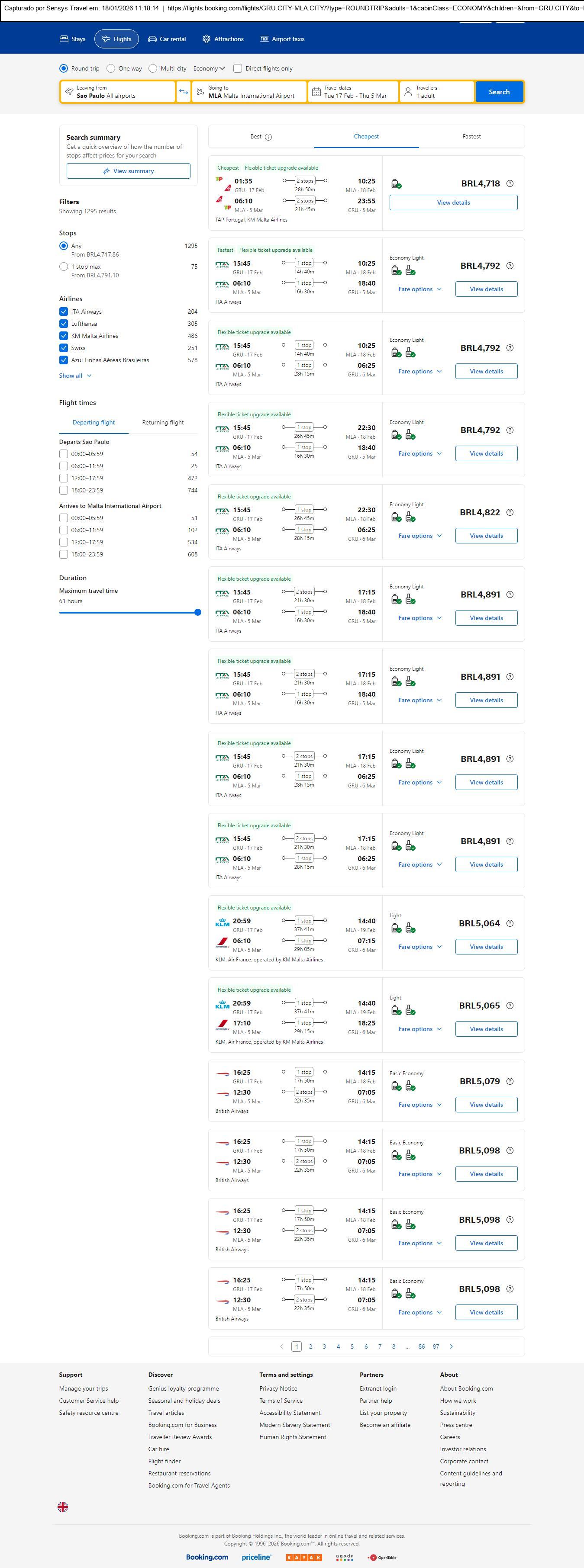Switch to the Fastest sorting tab
Image resolution: width=584 pixels, height=1568 pixels.
471,137
